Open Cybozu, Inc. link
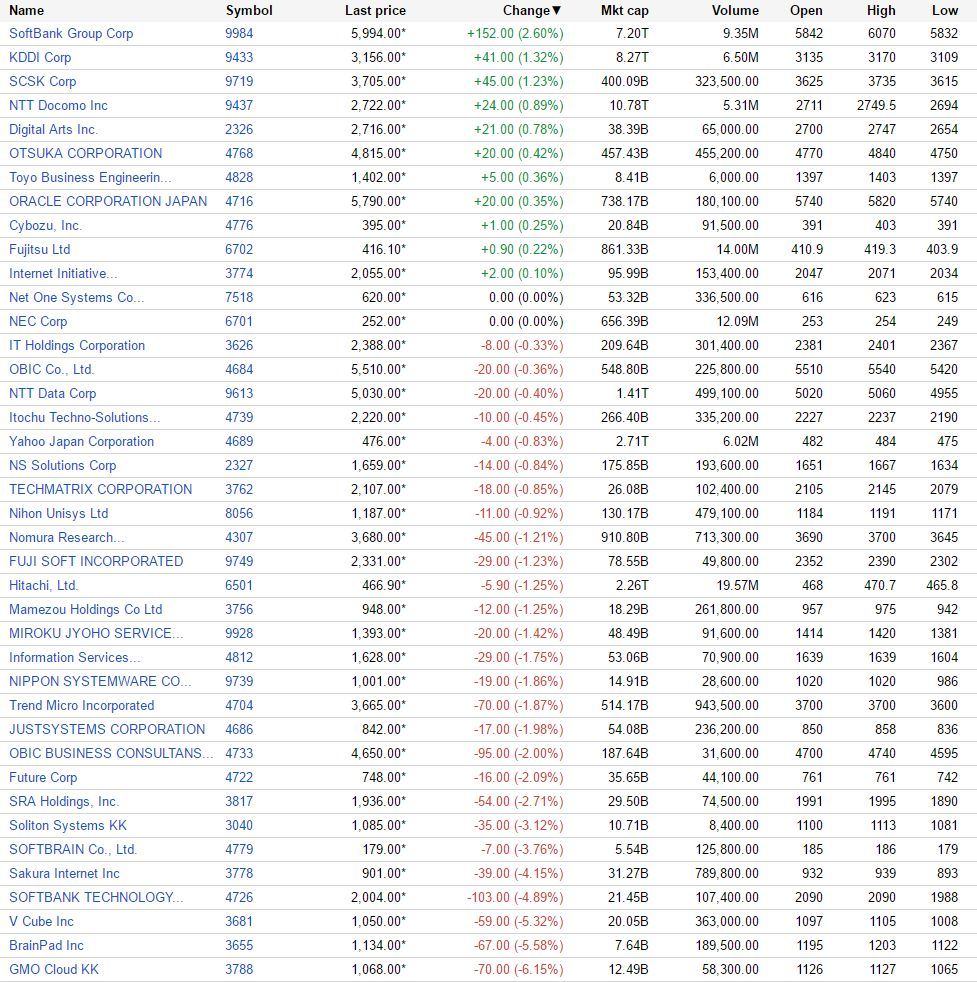 46,225
